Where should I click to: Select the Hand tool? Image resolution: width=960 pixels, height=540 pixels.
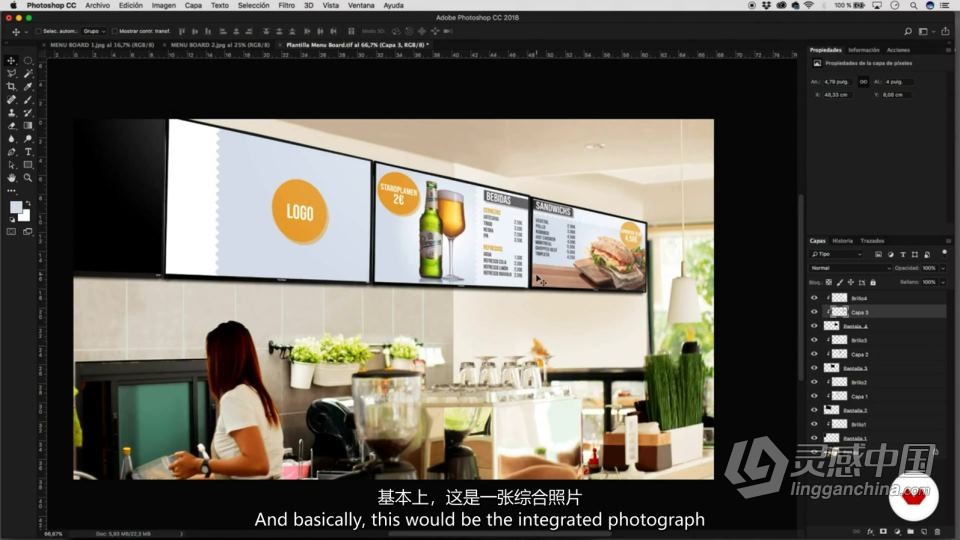coord(11,178)
